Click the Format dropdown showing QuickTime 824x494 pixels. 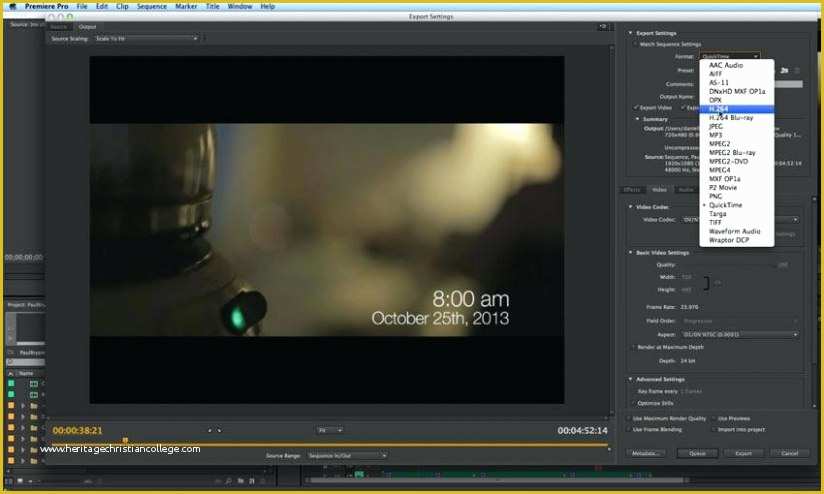click(x=730, y=56)
